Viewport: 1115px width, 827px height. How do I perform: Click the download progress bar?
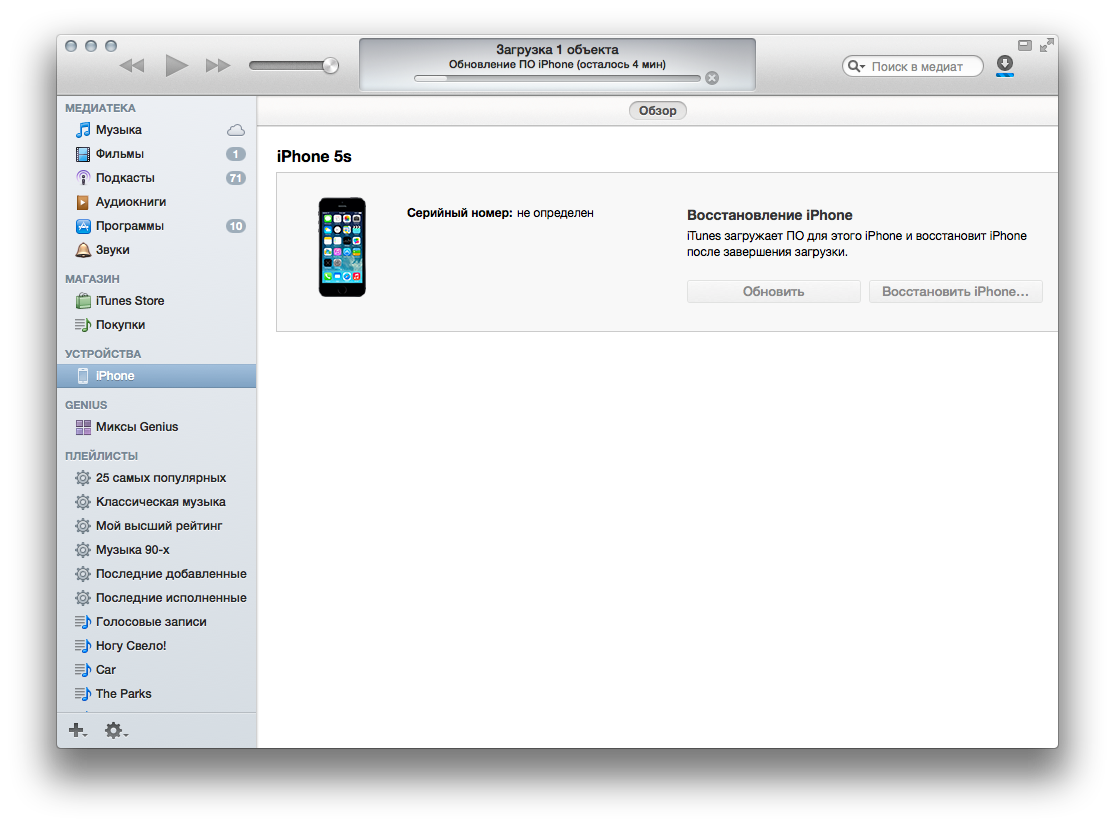pyautogui.click(x=557, y=78)
